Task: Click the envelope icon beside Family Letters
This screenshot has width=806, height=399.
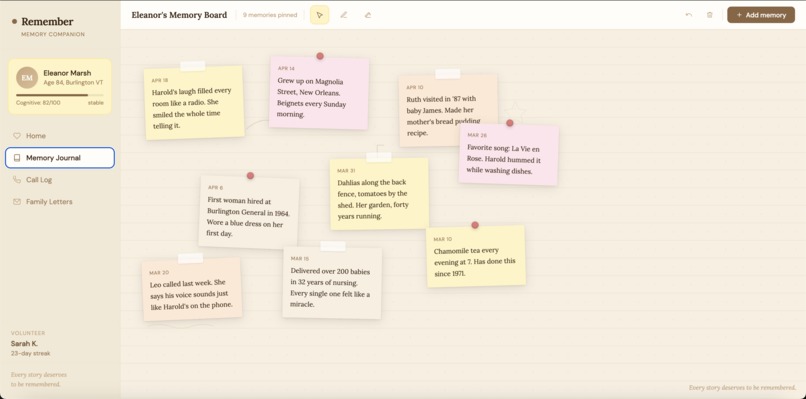Action: 16,202
